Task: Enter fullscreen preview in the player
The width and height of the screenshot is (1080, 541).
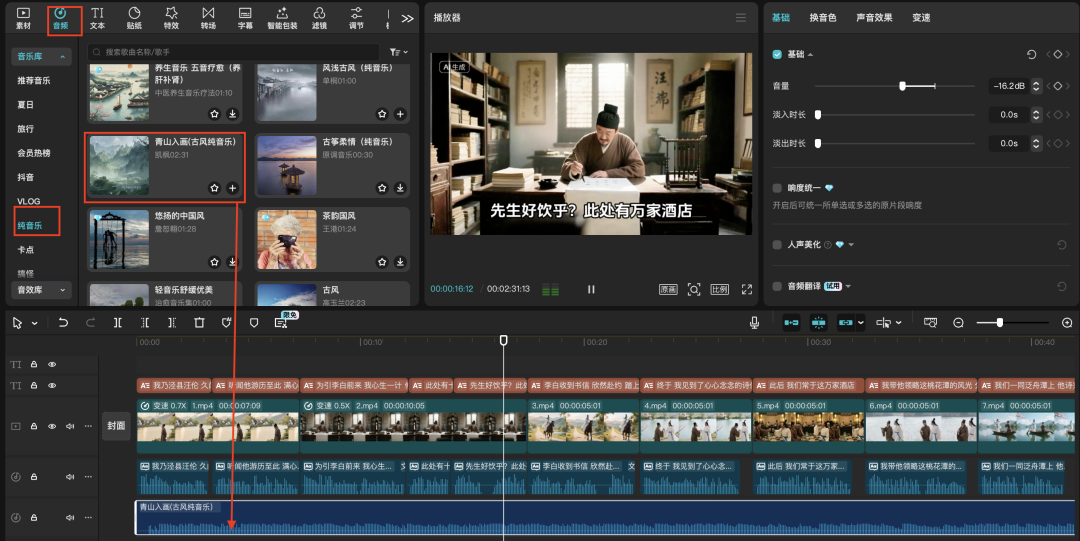Action: (x=746, y=290)
